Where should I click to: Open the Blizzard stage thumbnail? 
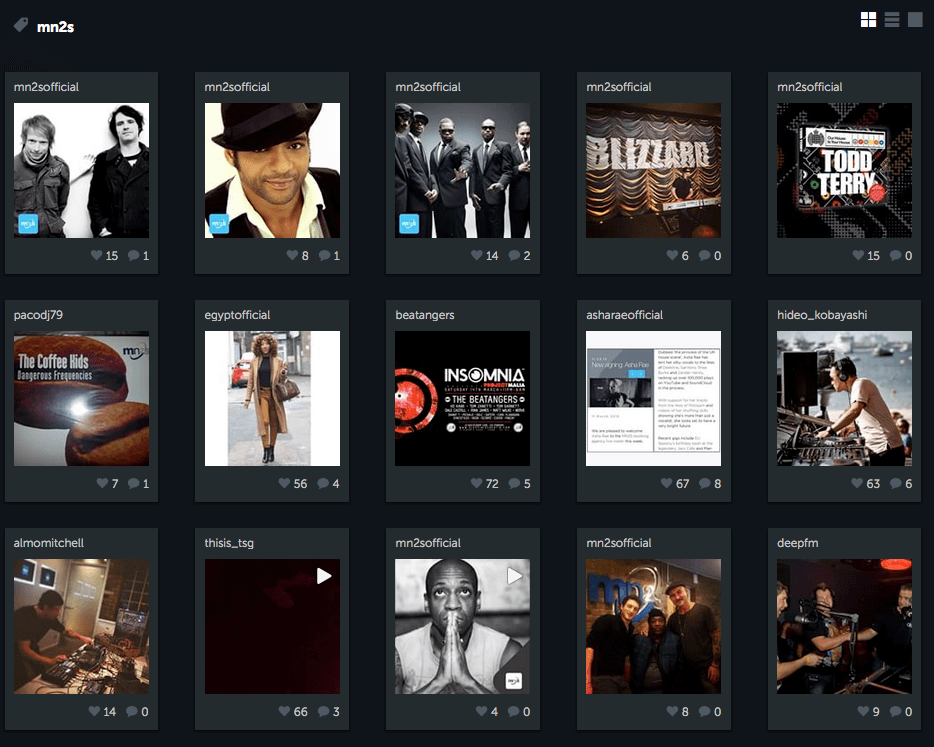(x=653, y=170)
